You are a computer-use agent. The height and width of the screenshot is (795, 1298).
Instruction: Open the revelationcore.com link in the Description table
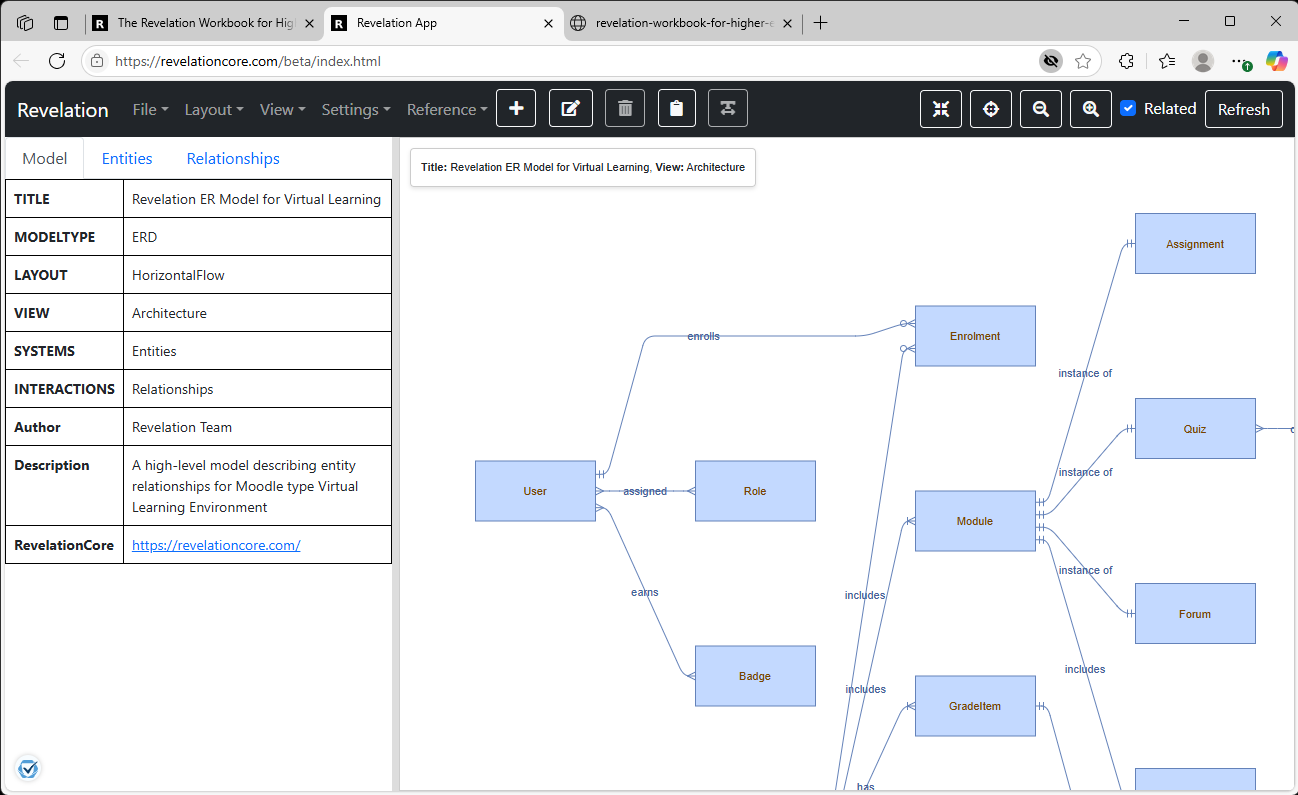(x=216, y=545)
